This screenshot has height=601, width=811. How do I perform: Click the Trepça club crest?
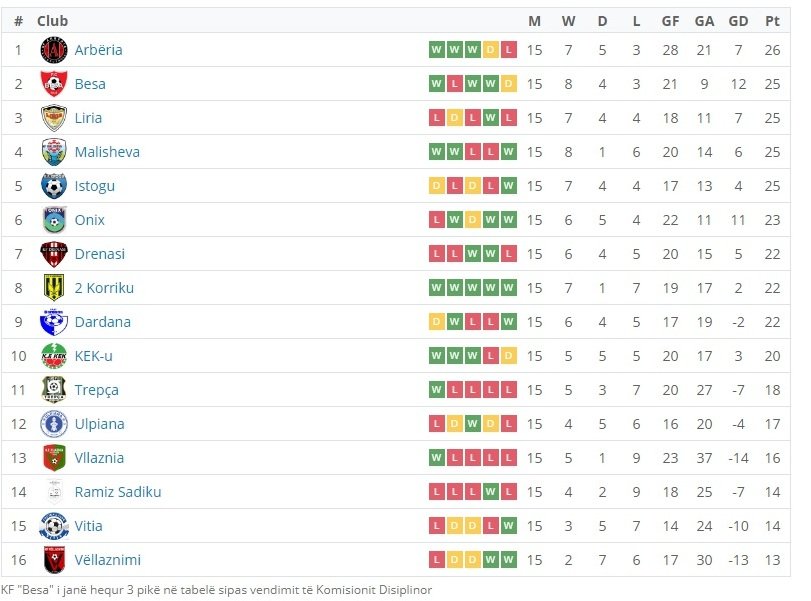(x=53, y=390)
